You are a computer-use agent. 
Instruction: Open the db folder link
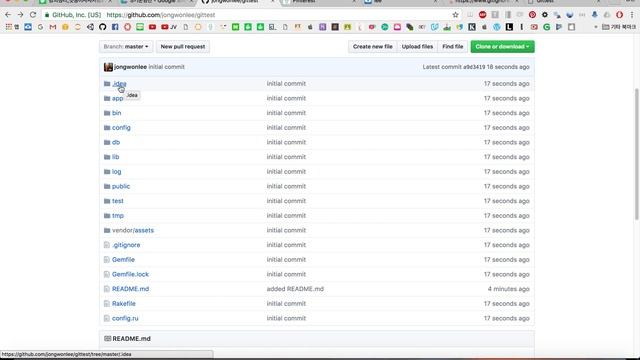(x=116, y=142)
